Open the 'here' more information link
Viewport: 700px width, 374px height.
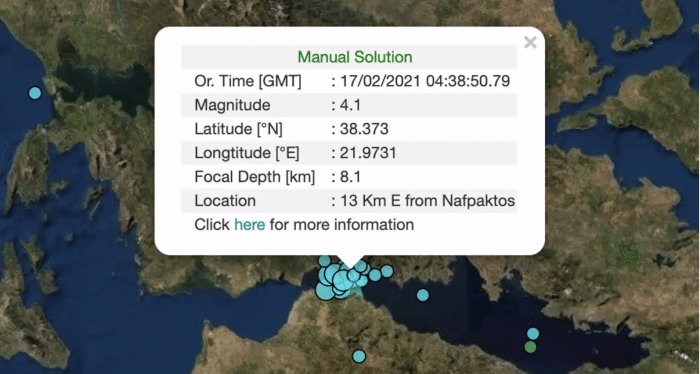[x=250, y=224]
